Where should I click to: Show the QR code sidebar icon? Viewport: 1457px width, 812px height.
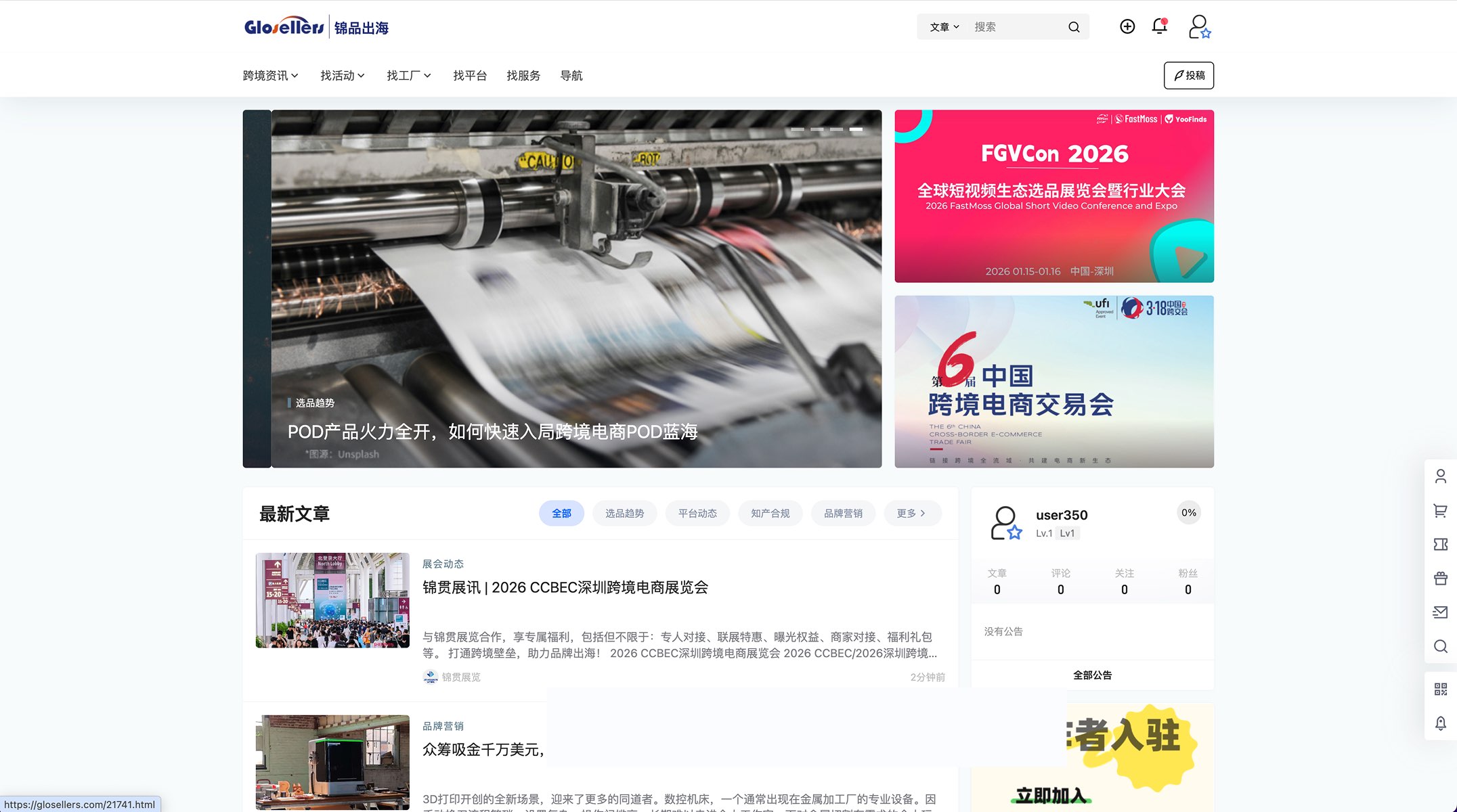point(1441,689)
